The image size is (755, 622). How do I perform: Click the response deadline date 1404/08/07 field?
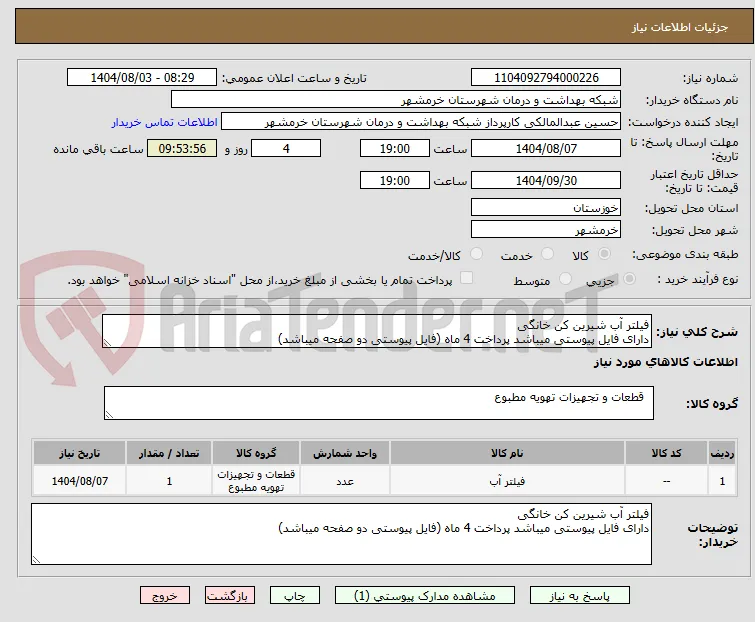point(546,148)
